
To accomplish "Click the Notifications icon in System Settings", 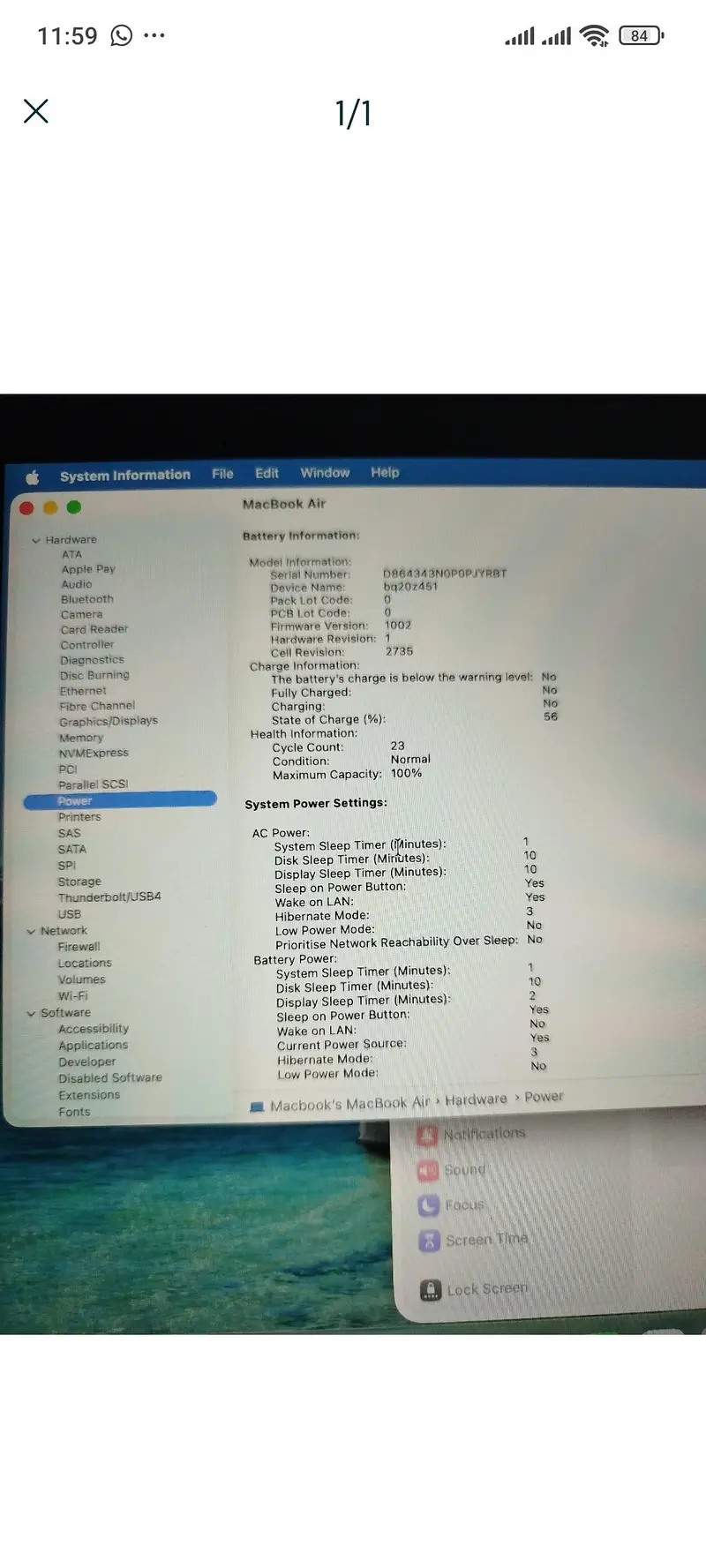I will (x=427, y=1137).
